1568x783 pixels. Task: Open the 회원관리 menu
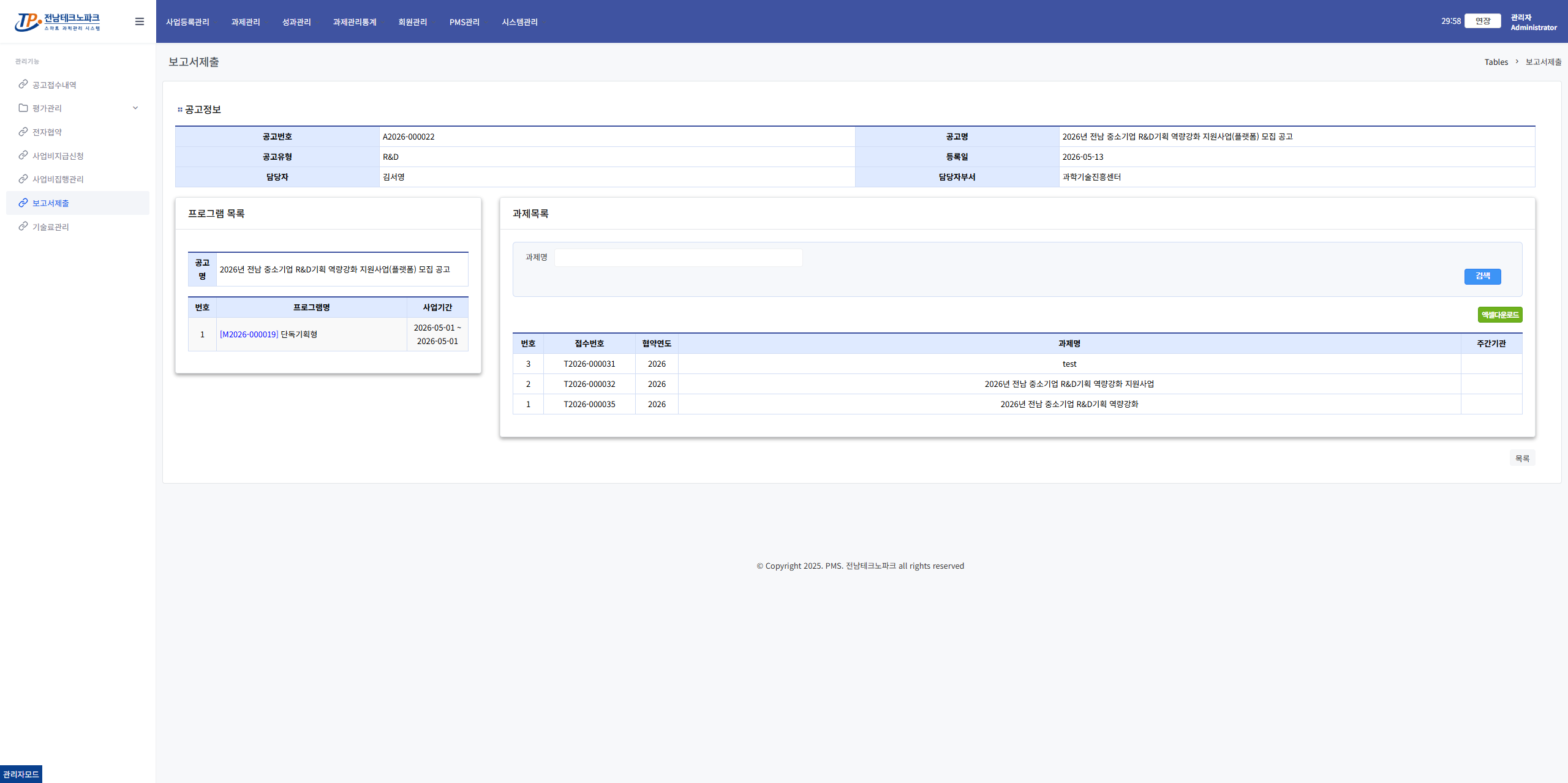pos(413,22)
